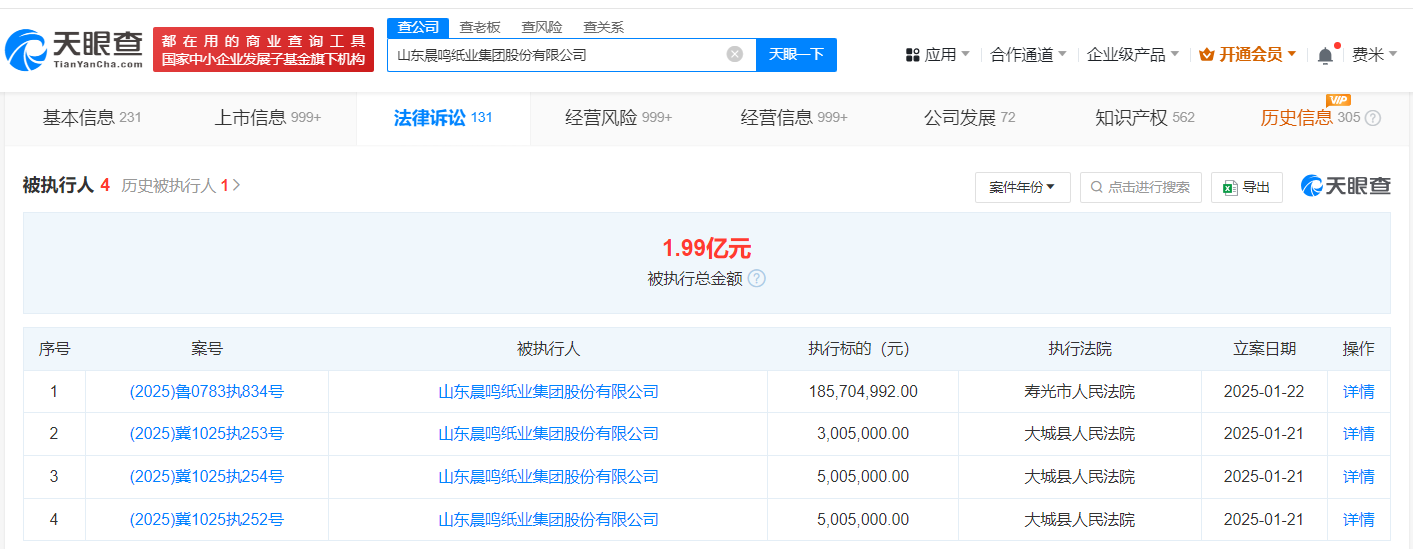Image resolution: width=1413 pixels, height=549 pixels.
Task: Click the 点击进行搜索 search field
Action: tap(1147, 187)
